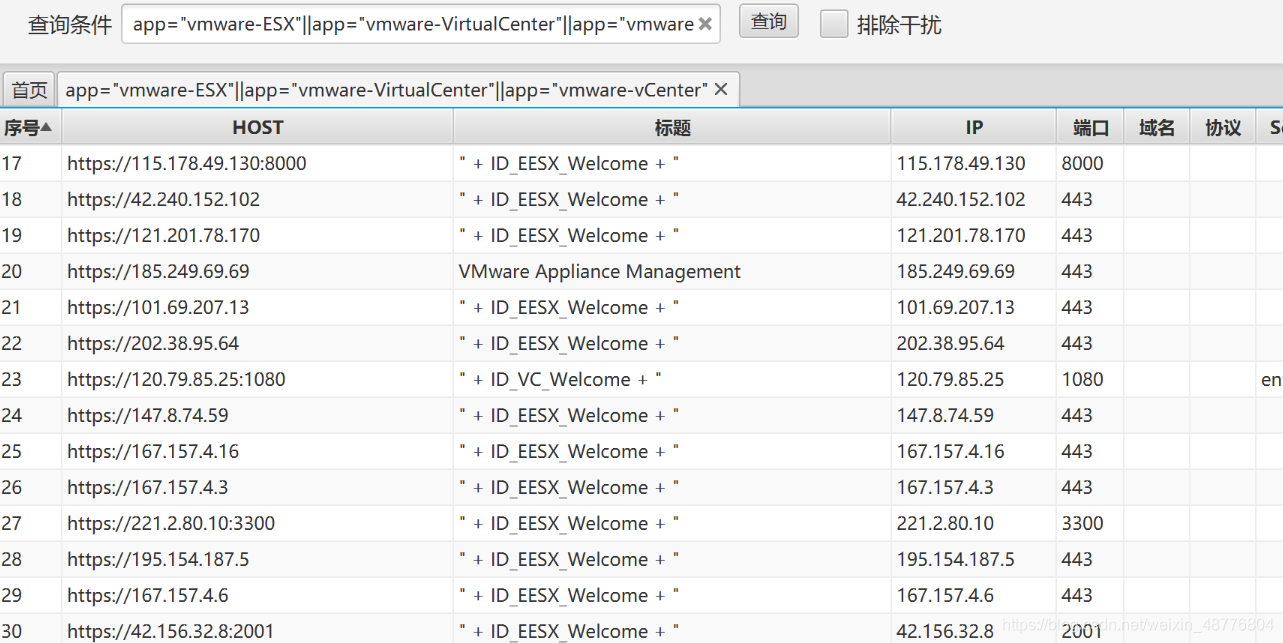Toggle the 排除干扰 checkbox
1283x643 pixels.
pyautogui.click(x=834, y=24)
